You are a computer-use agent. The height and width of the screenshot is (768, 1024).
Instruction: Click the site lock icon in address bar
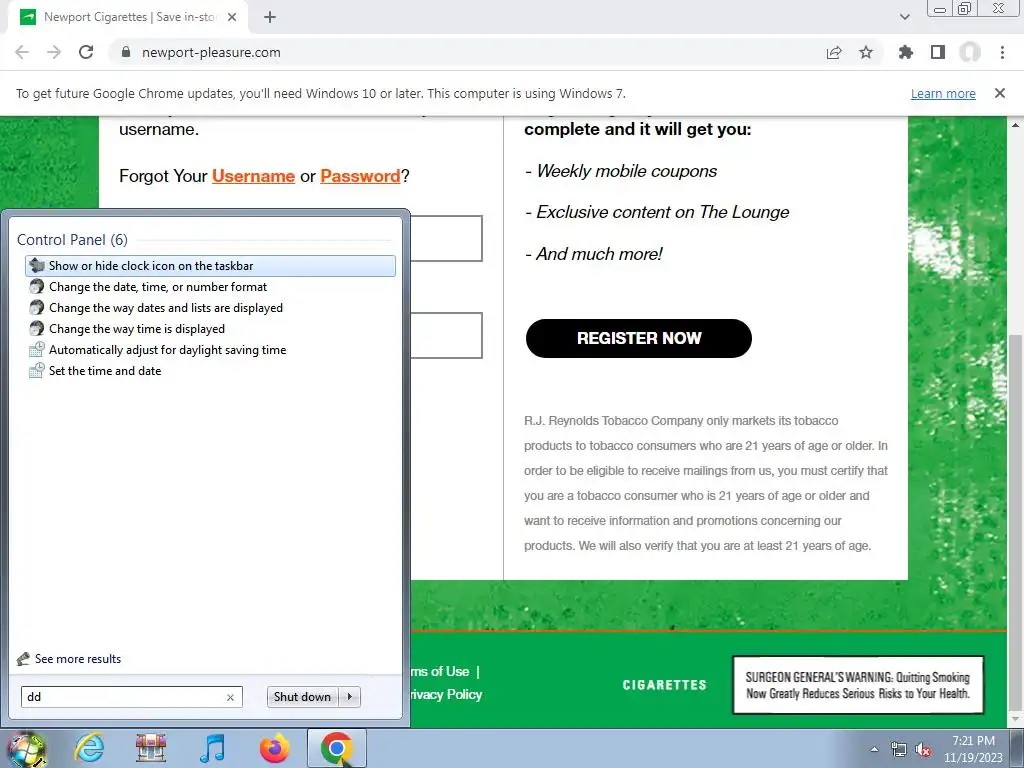tap(126, 52)
